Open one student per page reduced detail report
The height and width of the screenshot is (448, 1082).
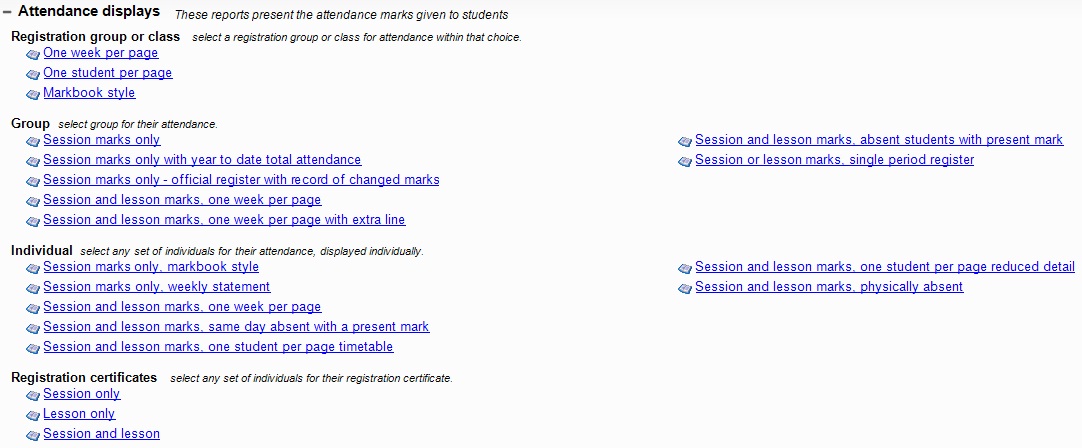(x=885, y=266)
